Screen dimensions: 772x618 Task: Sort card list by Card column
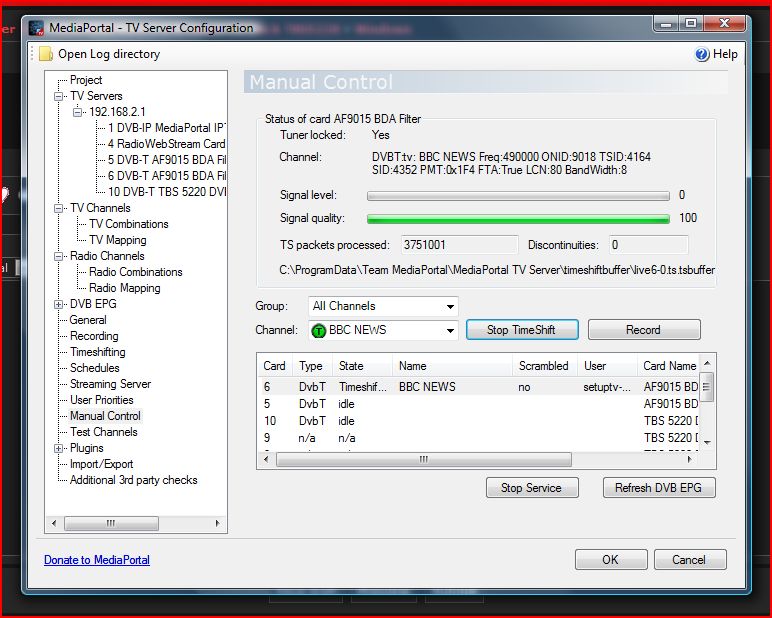(275, 366)
